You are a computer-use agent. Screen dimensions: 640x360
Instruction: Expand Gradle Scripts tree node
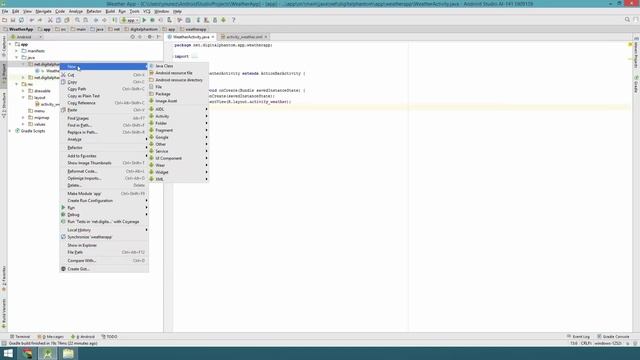click(10, 131)
